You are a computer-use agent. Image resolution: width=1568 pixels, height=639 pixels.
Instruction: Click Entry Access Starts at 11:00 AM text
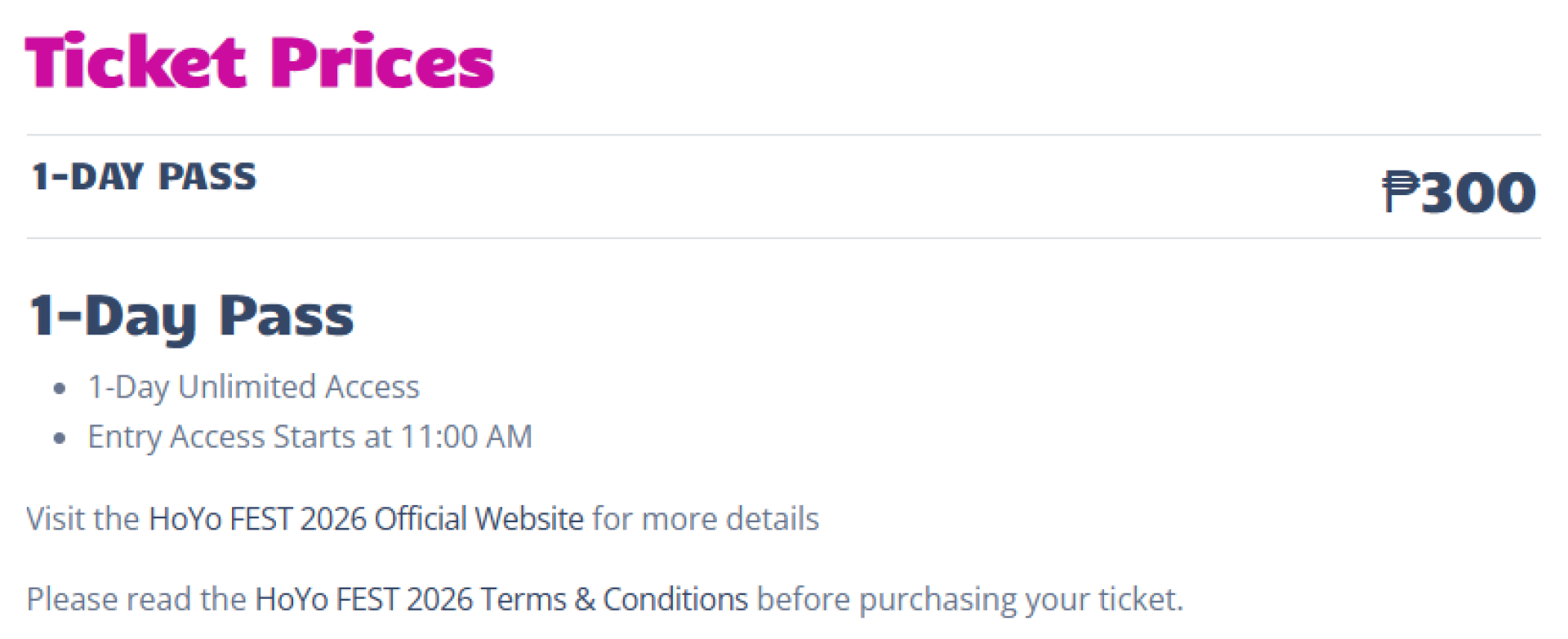tap(310, 437)
